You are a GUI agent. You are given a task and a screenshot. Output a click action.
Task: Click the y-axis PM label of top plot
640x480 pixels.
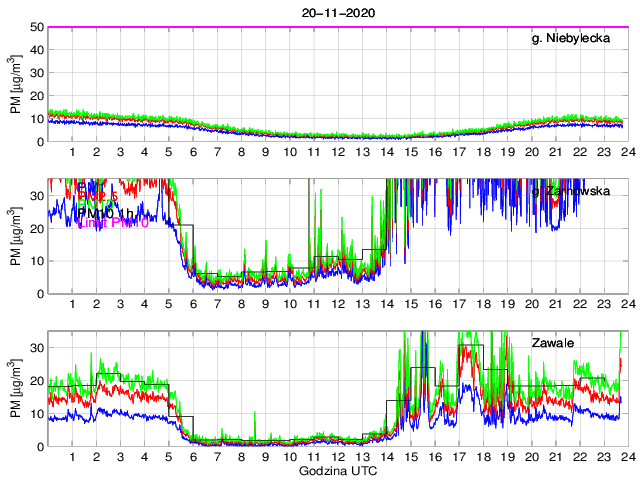pos(15,84)
